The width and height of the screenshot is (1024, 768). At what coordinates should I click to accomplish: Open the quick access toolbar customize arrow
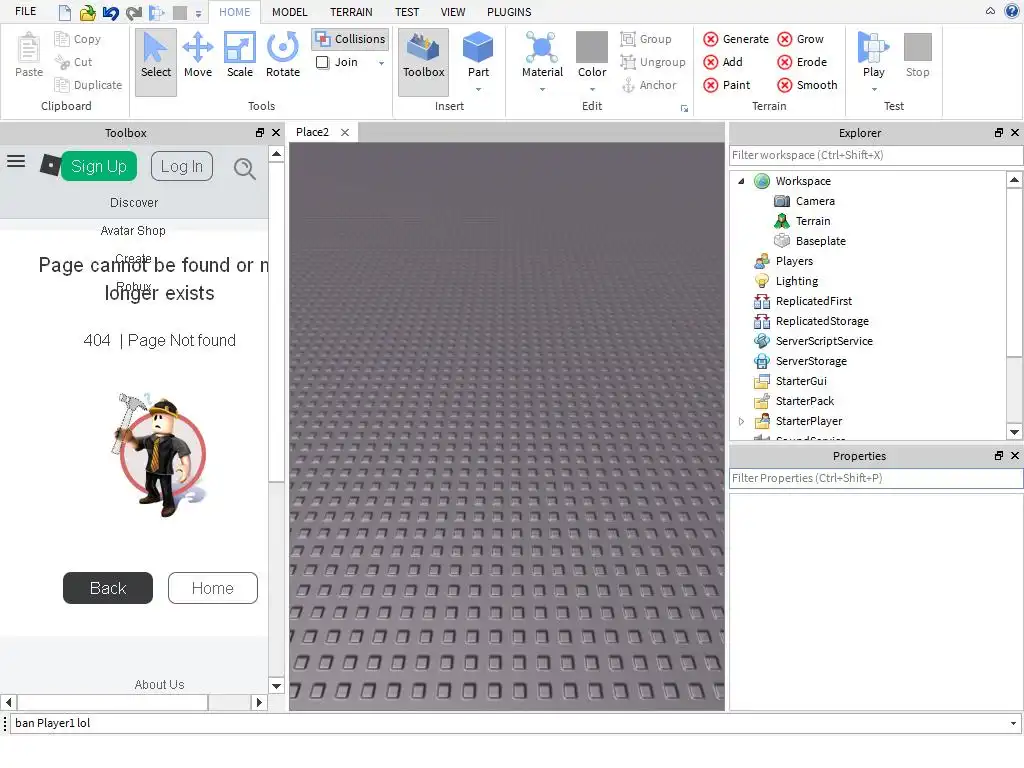[x=199, y=13]
